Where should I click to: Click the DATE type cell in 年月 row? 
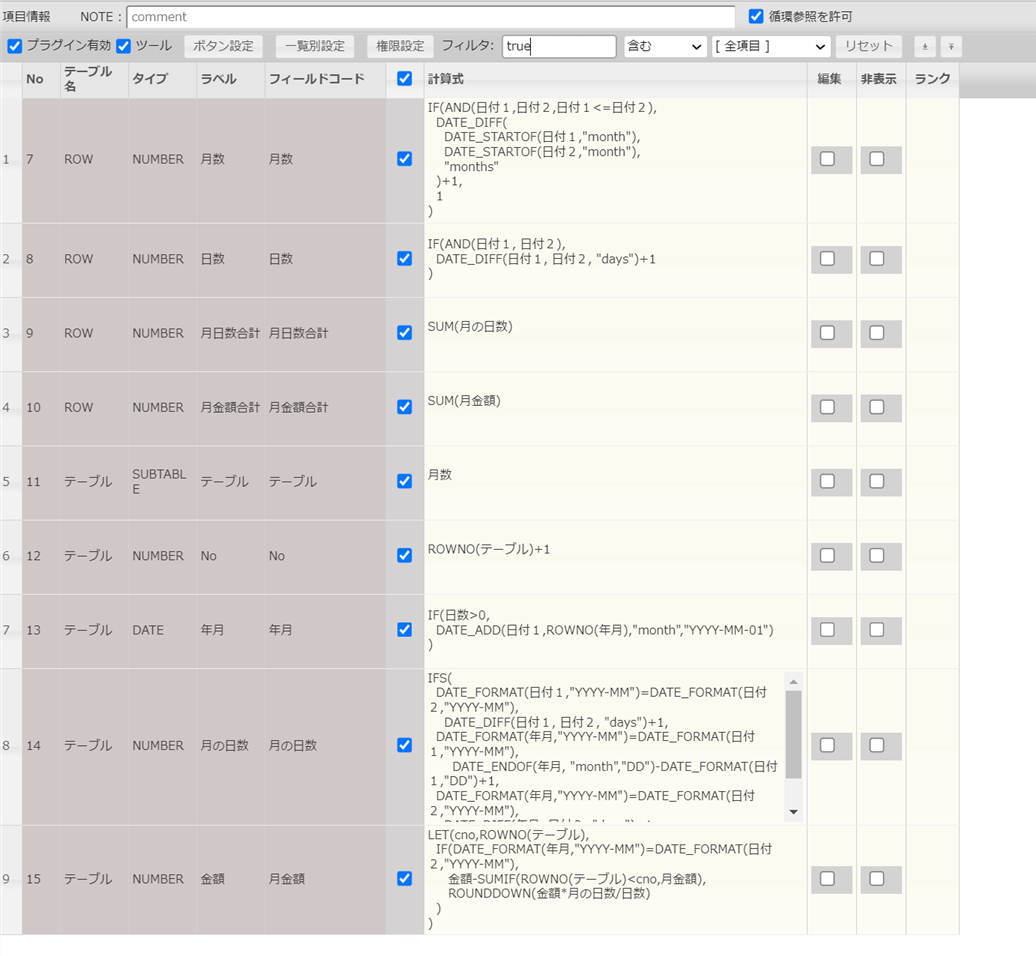[x=162, y=630]
